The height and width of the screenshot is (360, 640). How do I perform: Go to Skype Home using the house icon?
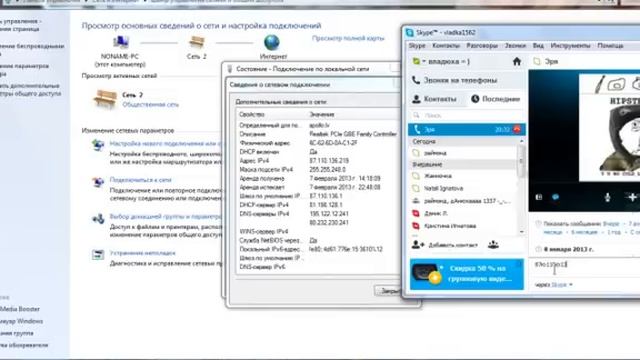point(517,62)
